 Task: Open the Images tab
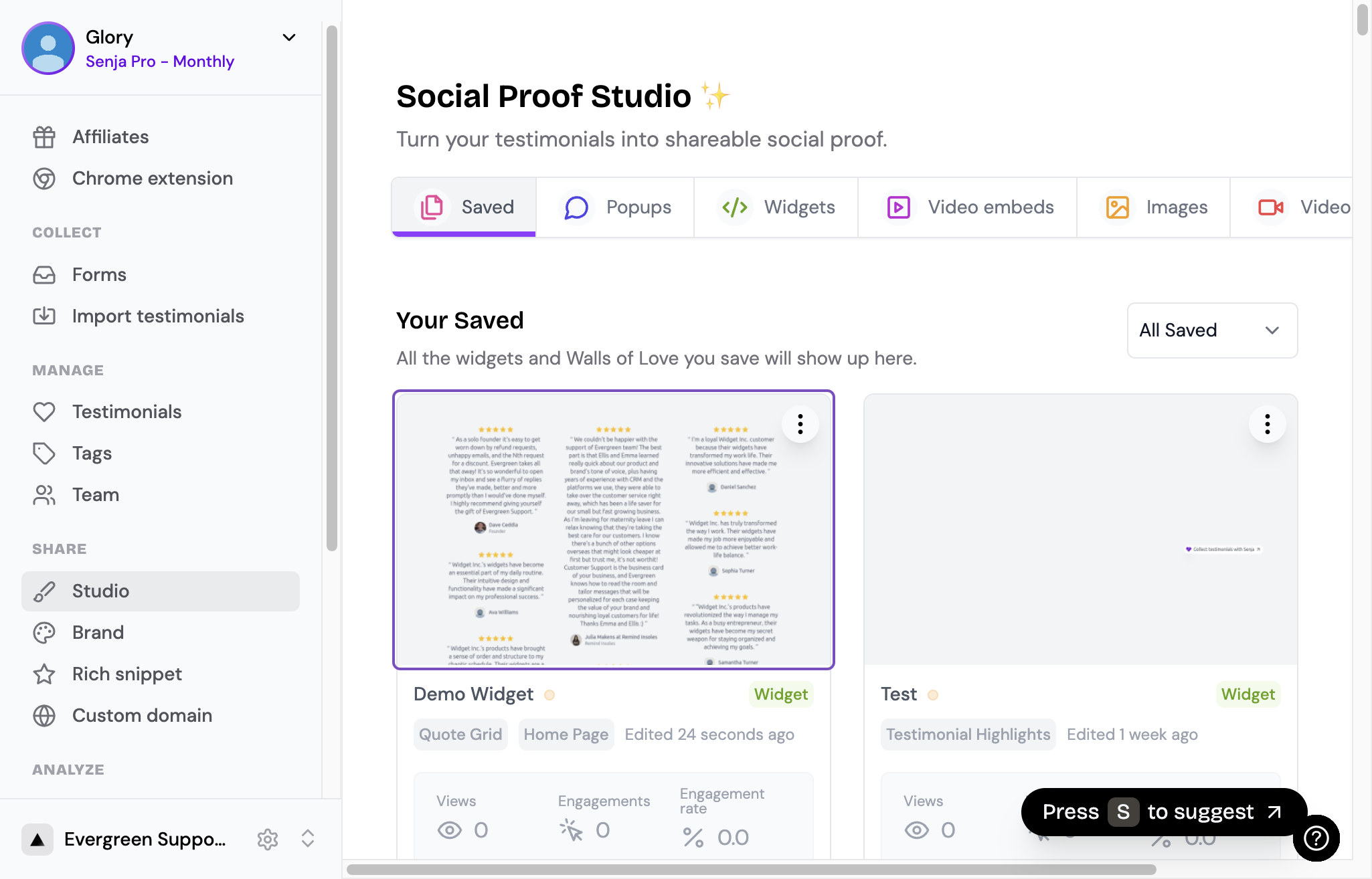coord(1154,207)
